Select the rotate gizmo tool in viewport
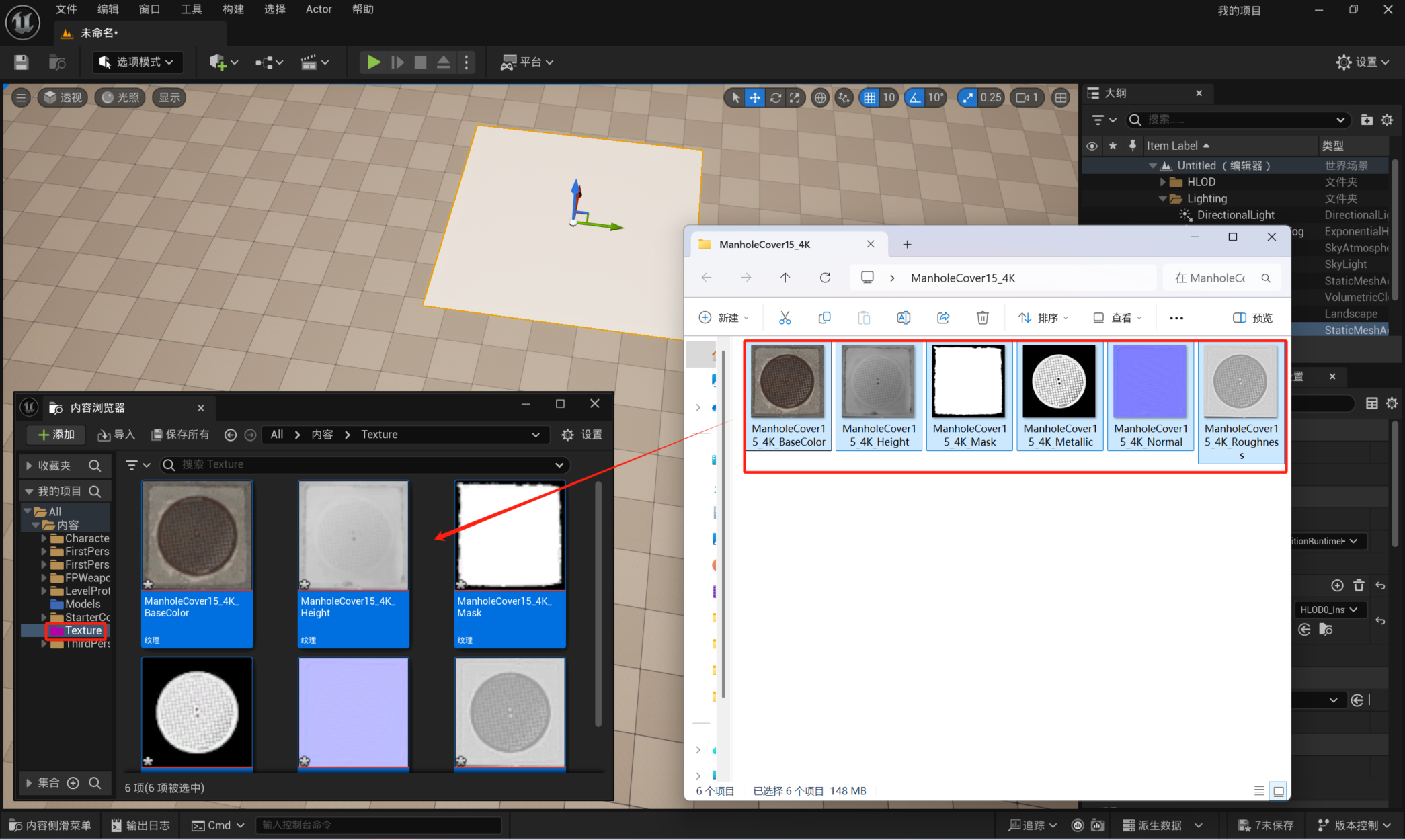 [x=775, y=98]
